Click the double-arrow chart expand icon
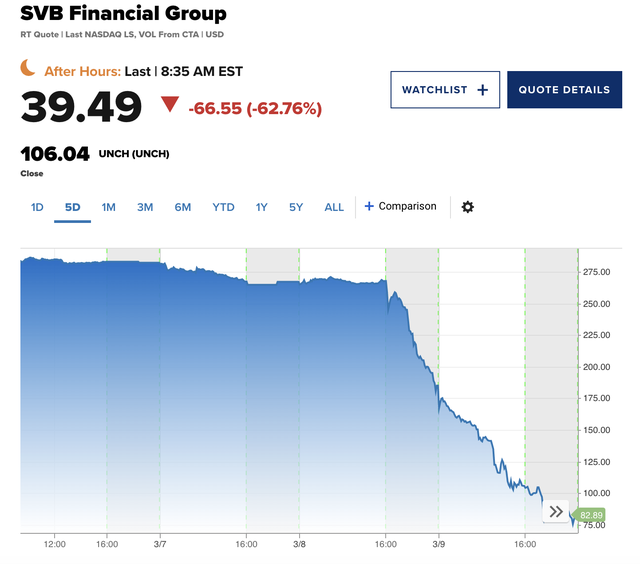Screen dimensions: 640x564 click(556, 511)
